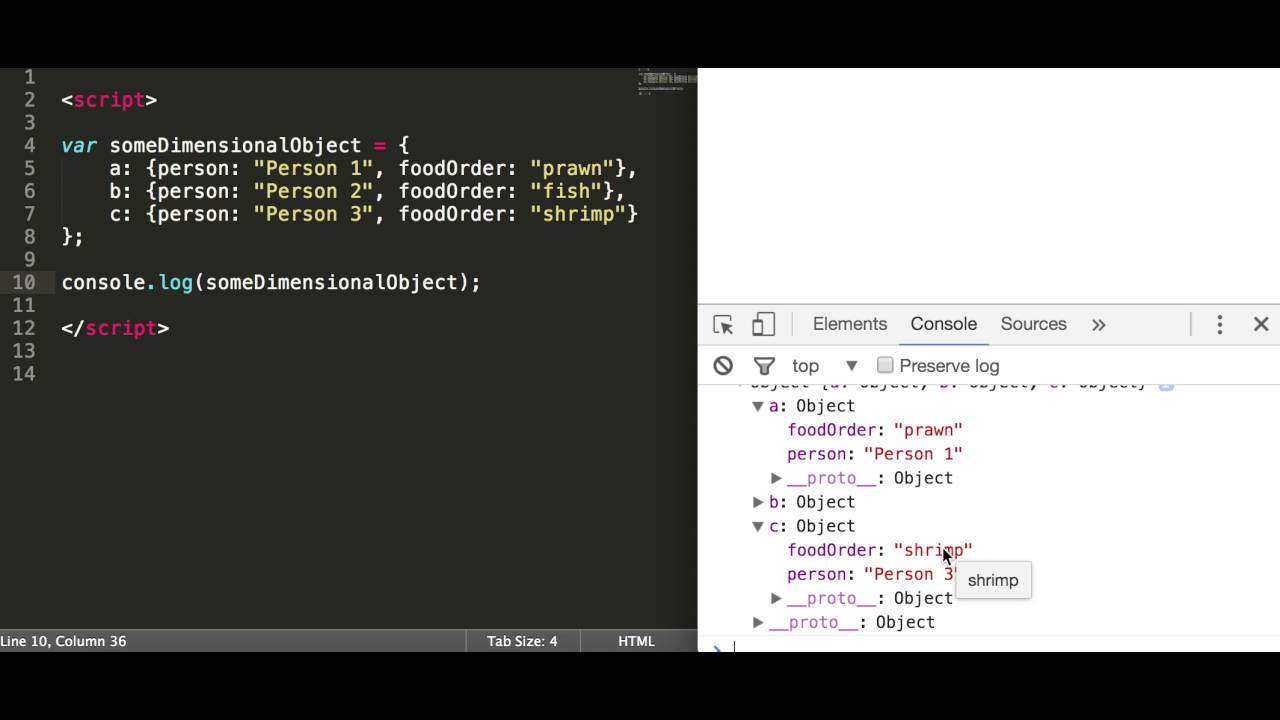This screenshot has height=720, width=1280.
Task: Click the person "Person 1" value
Action: click(913, 454)
